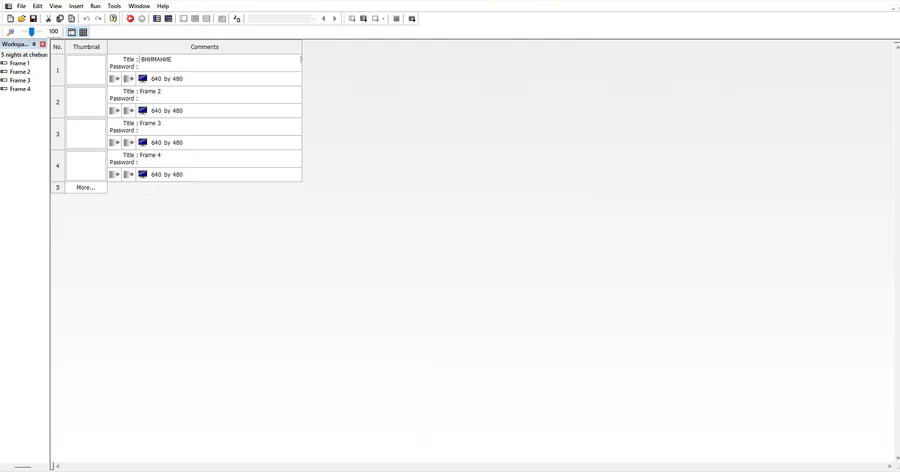900x472 pixels.
Task: Open the View menu
Action: tap(55, 6)
